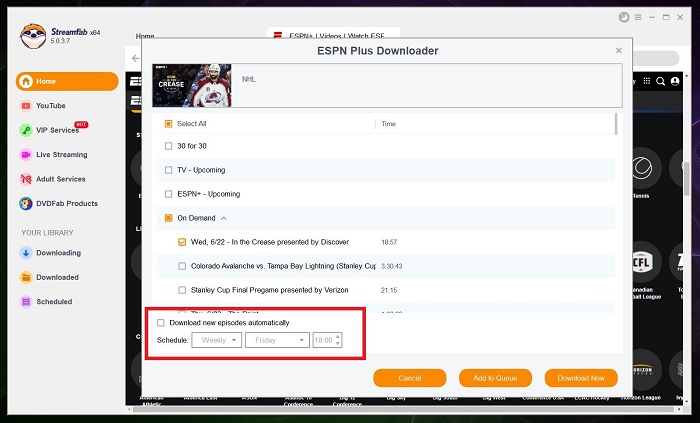The height and width of the screenshot is (423, 700).
Task: Open the ESPN profile icon
Action: [x=675, y=81]
